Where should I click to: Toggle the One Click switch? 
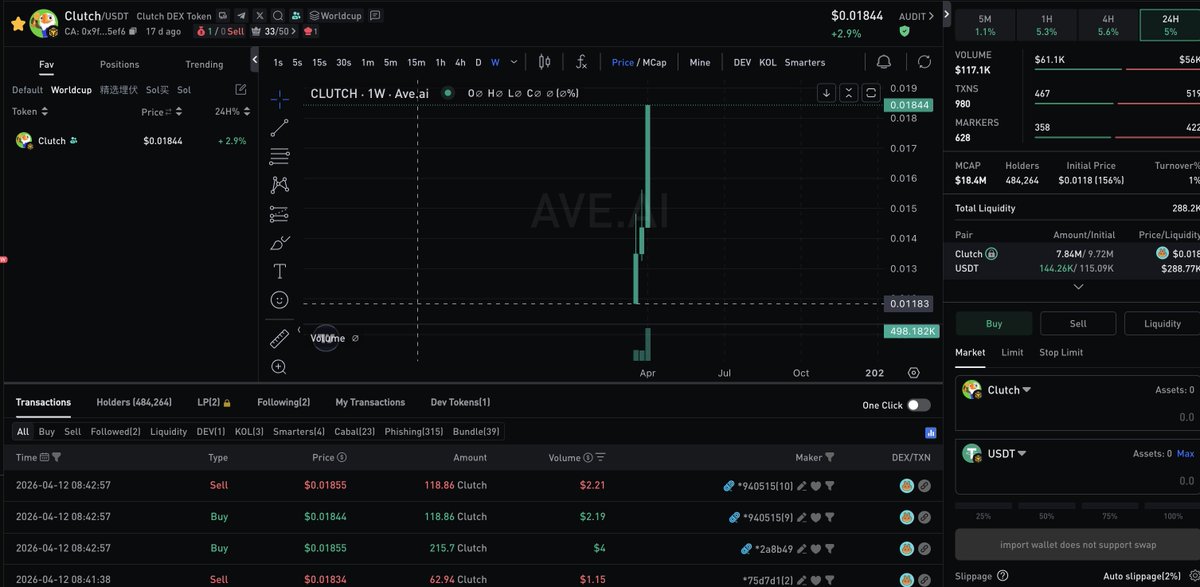pyautogui.click(x=918, y=405)
